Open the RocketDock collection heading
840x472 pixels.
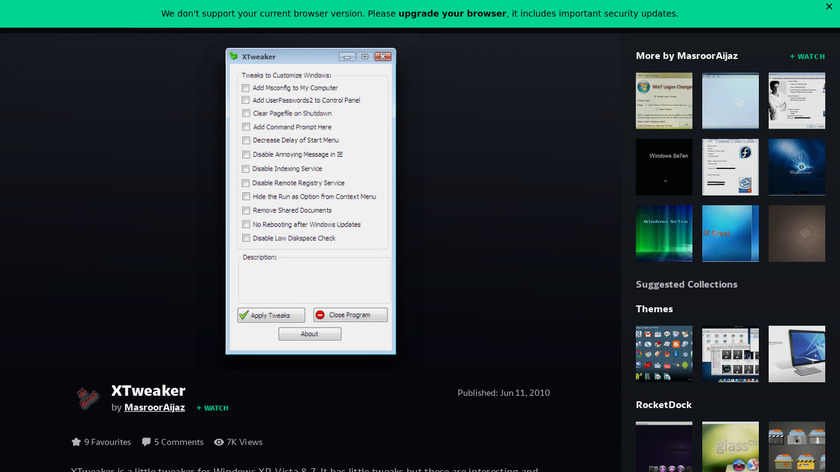[664, 405]
